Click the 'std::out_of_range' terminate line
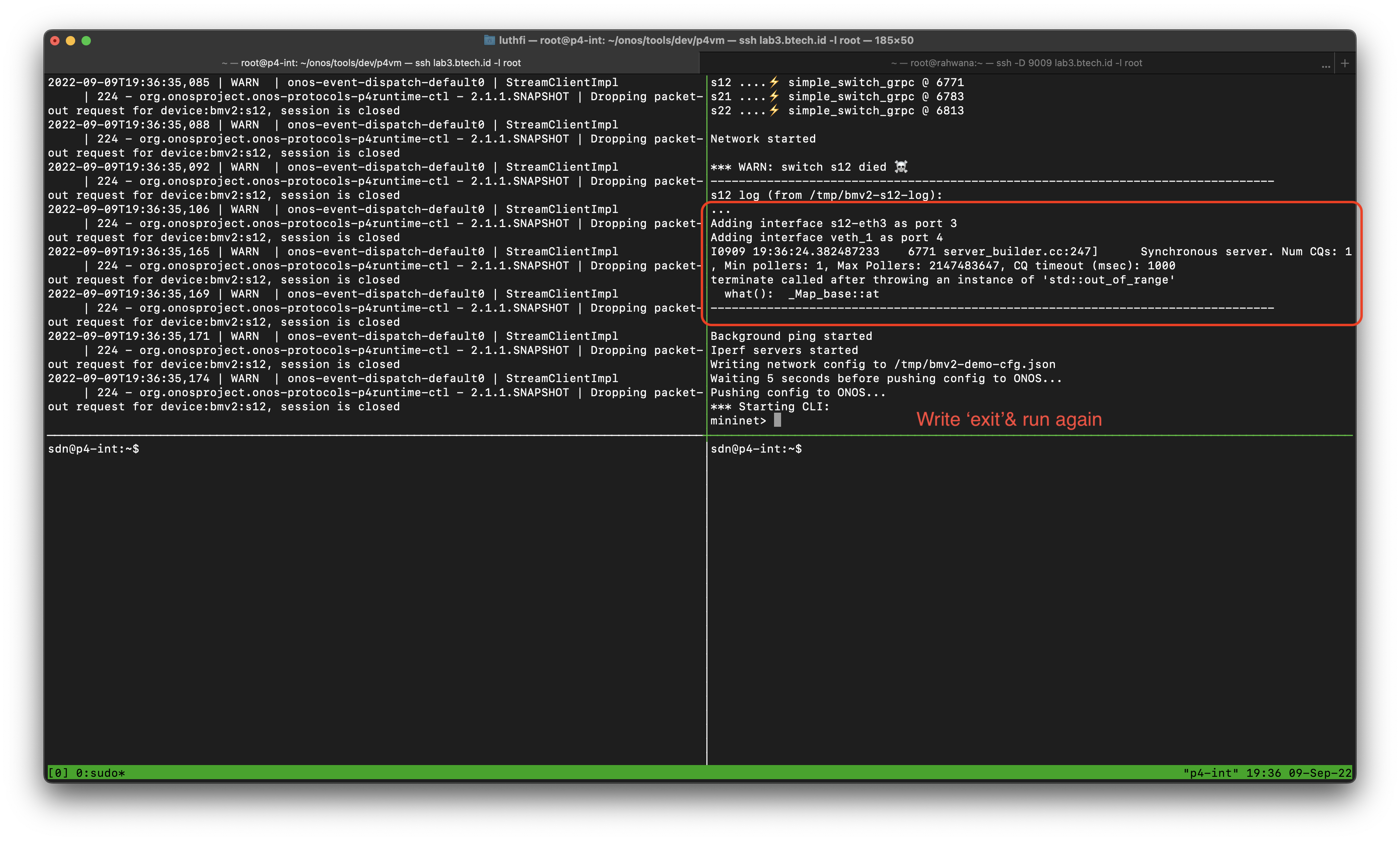Image resolution: width=1400 pixels, height=841 pixels. [x=942, y=280]
